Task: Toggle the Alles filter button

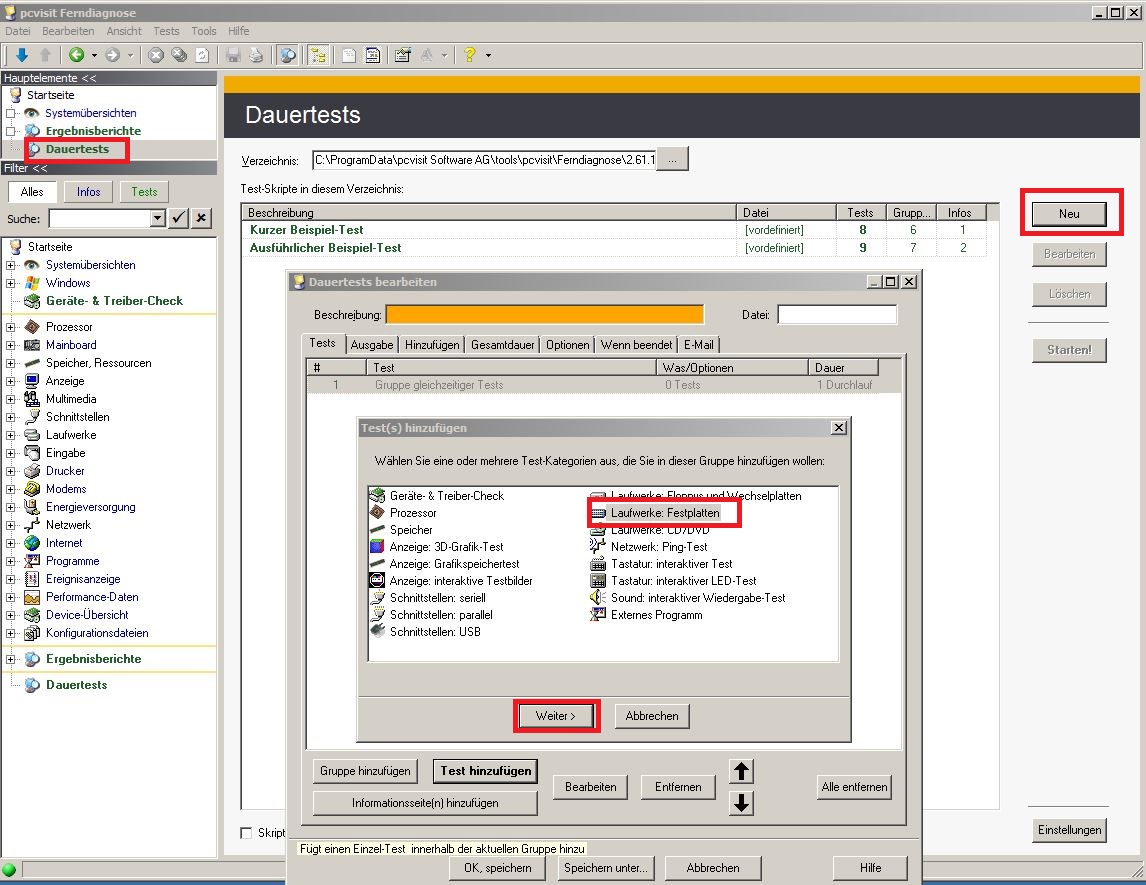Action: (32, 192)
